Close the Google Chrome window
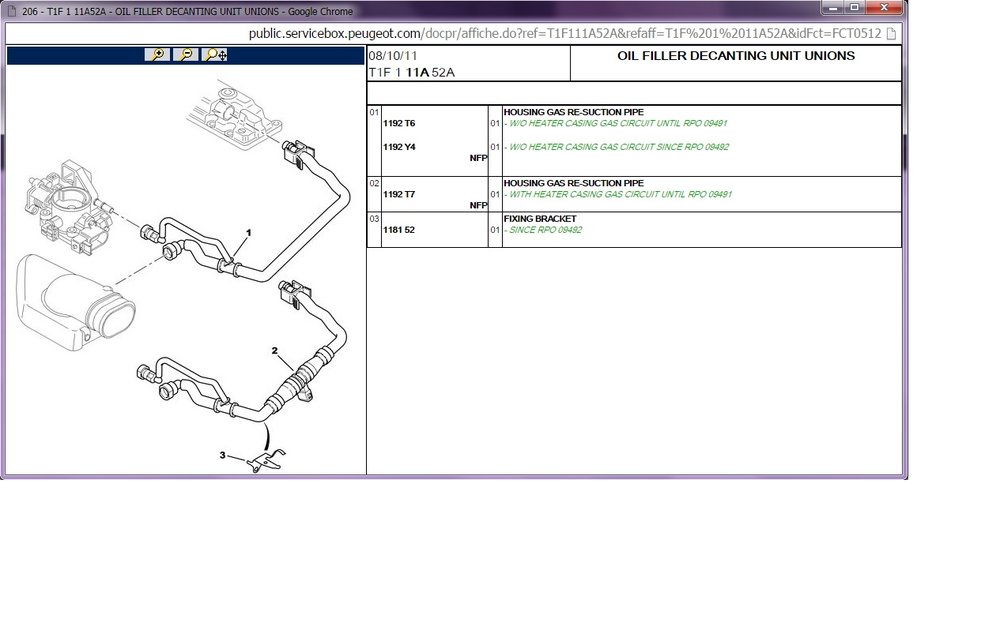 pos(884,8)
